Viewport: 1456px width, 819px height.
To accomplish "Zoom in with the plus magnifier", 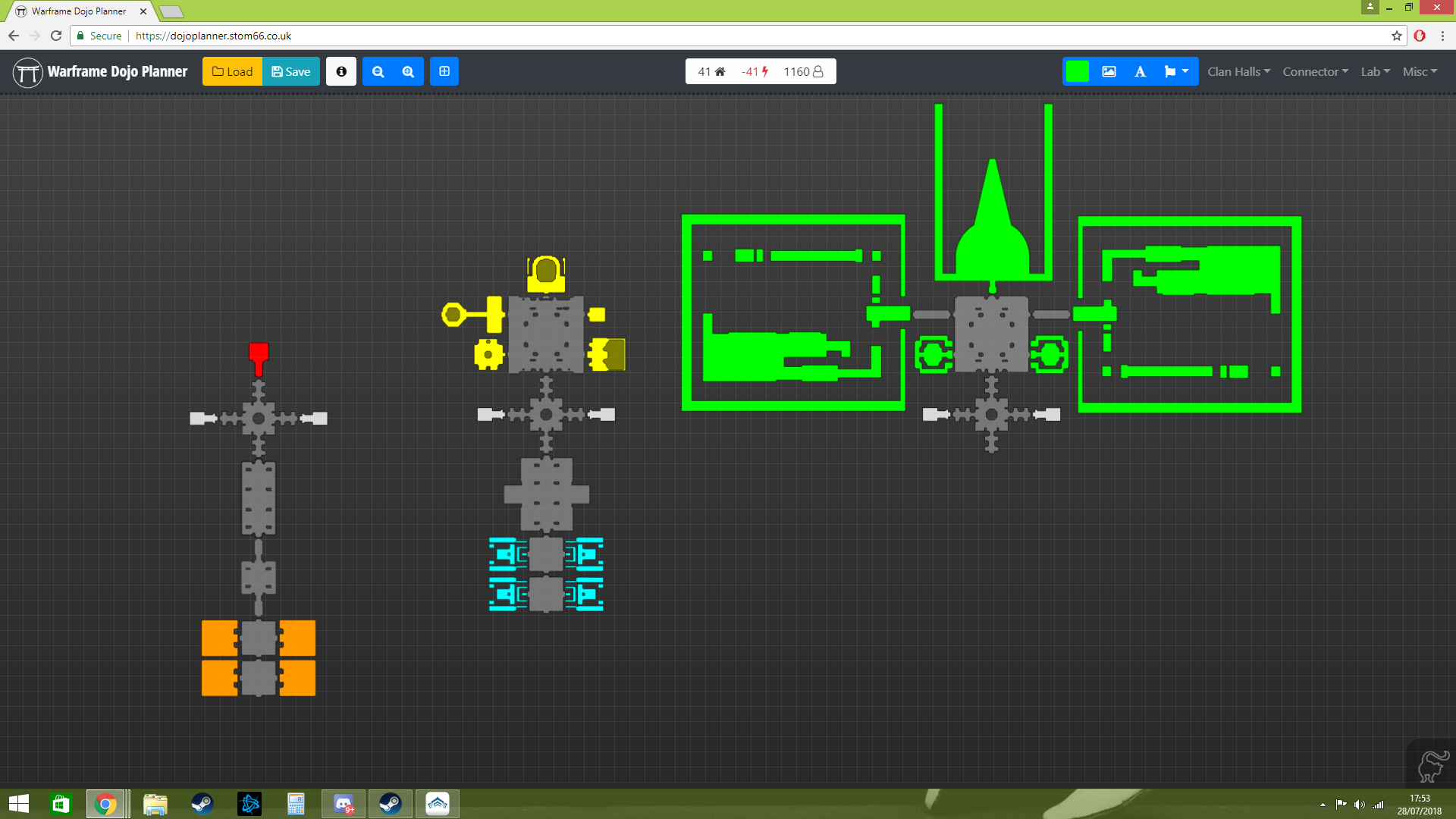I will pyautogui.click(x=408, y=71).
